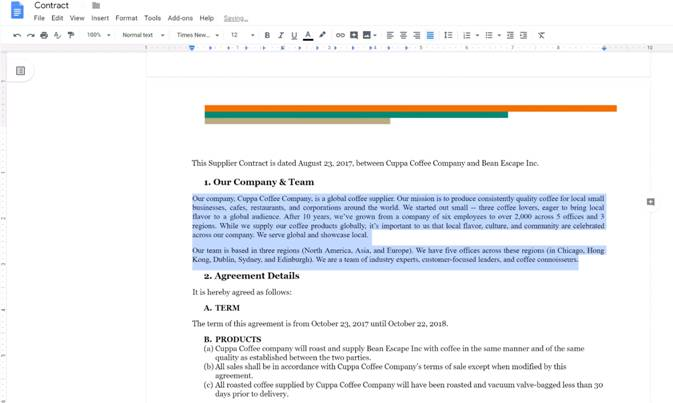This screenshot has width=673, height=403.
Task: Click the add comment button in right margin
Action: tap(651, 202)
